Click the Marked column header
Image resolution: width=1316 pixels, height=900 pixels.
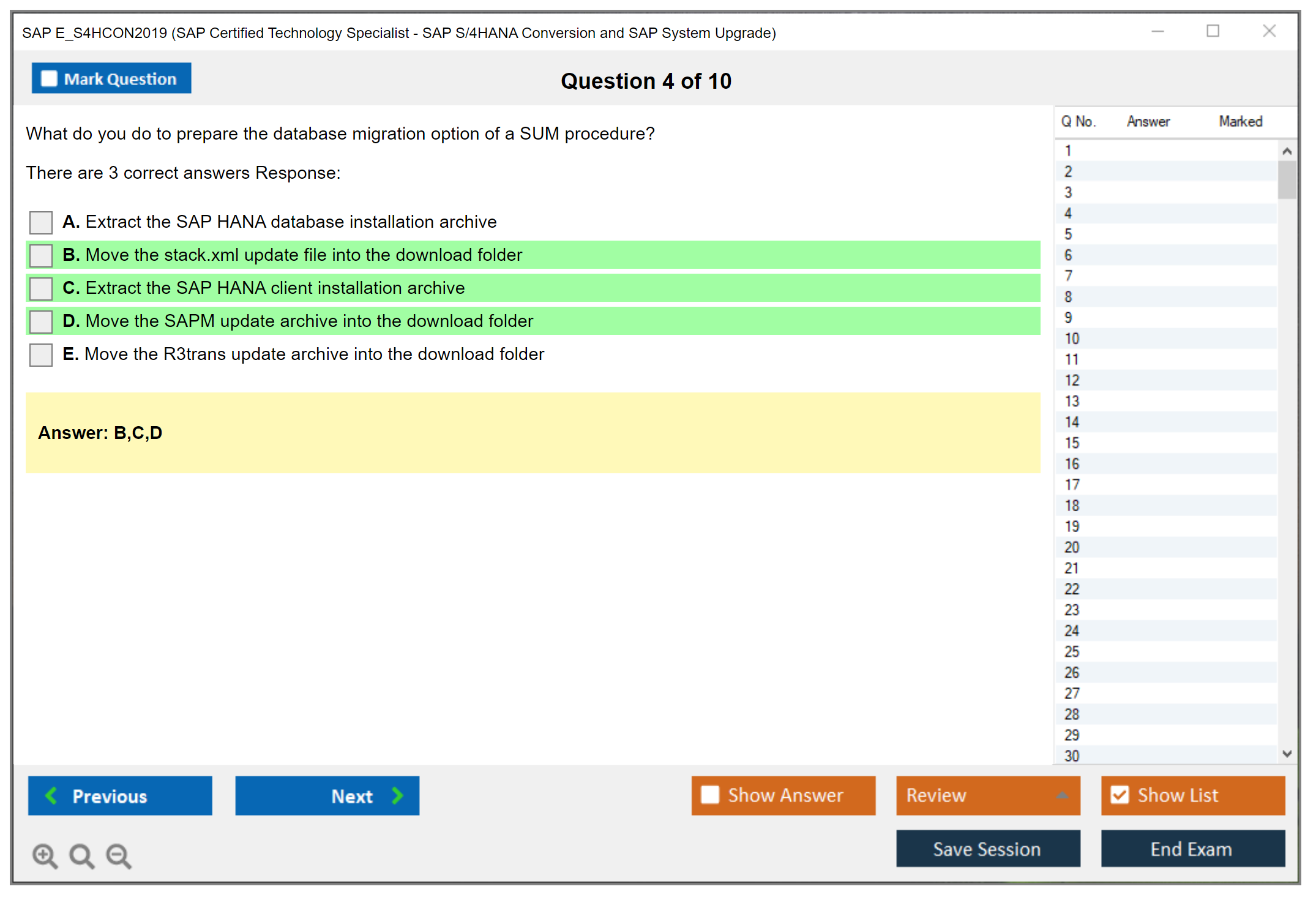[x=1240, y=121]
